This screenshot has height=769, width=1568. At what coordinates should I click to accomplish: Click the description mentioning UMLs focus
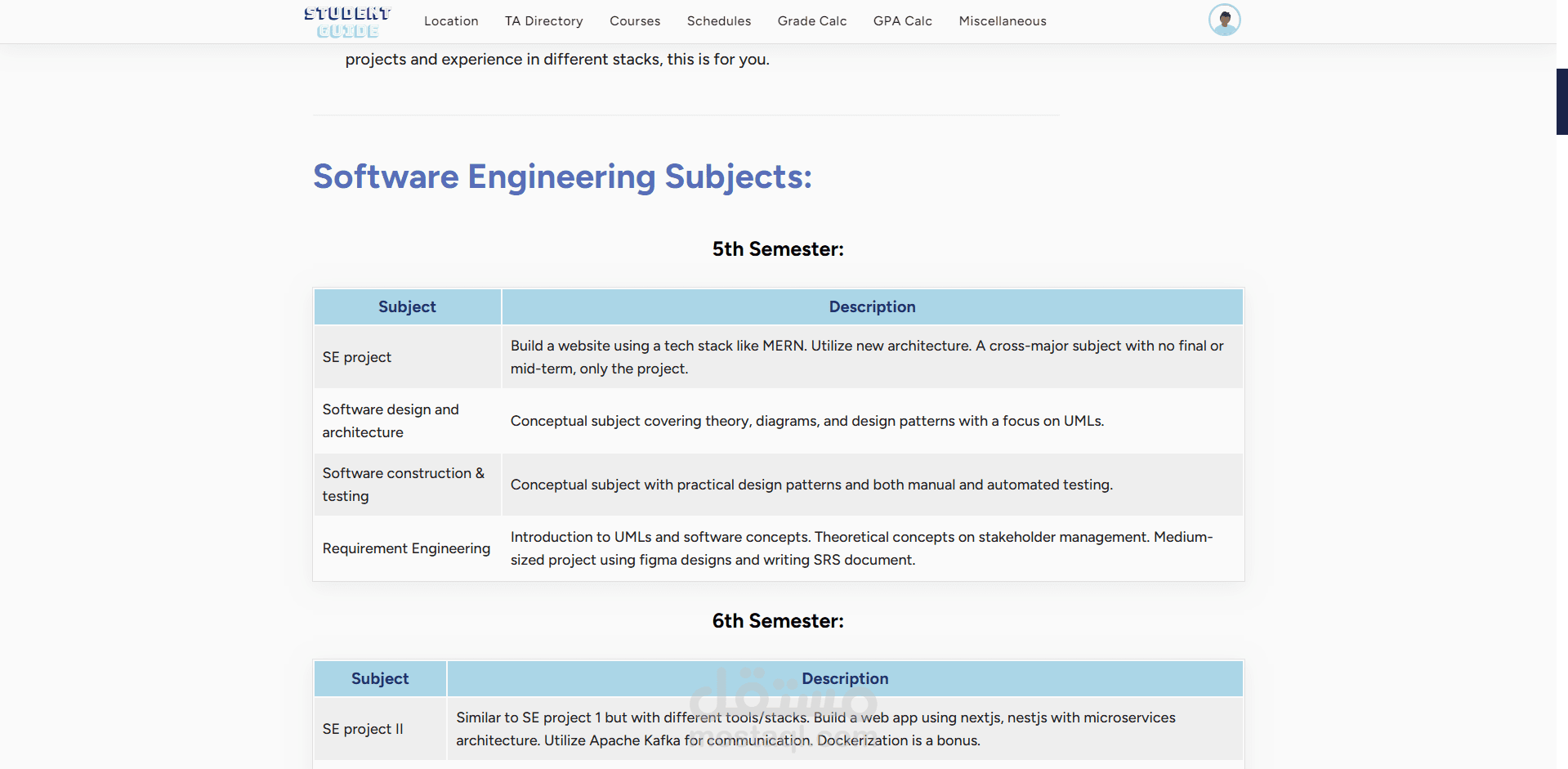(807, 421)
